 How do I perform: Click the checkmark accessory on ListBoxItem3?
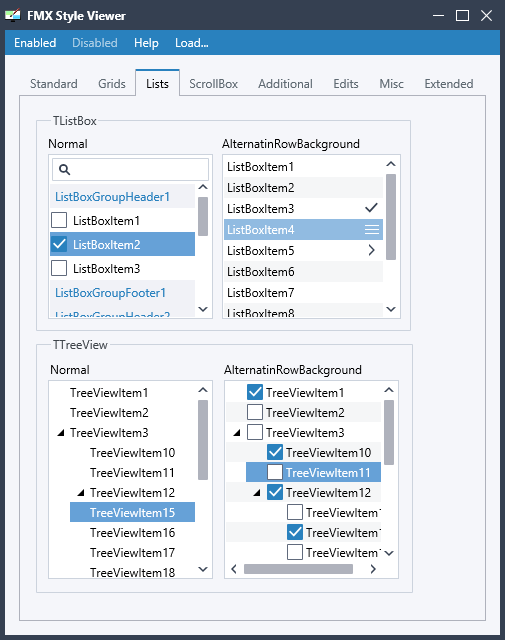pos(371,208)
